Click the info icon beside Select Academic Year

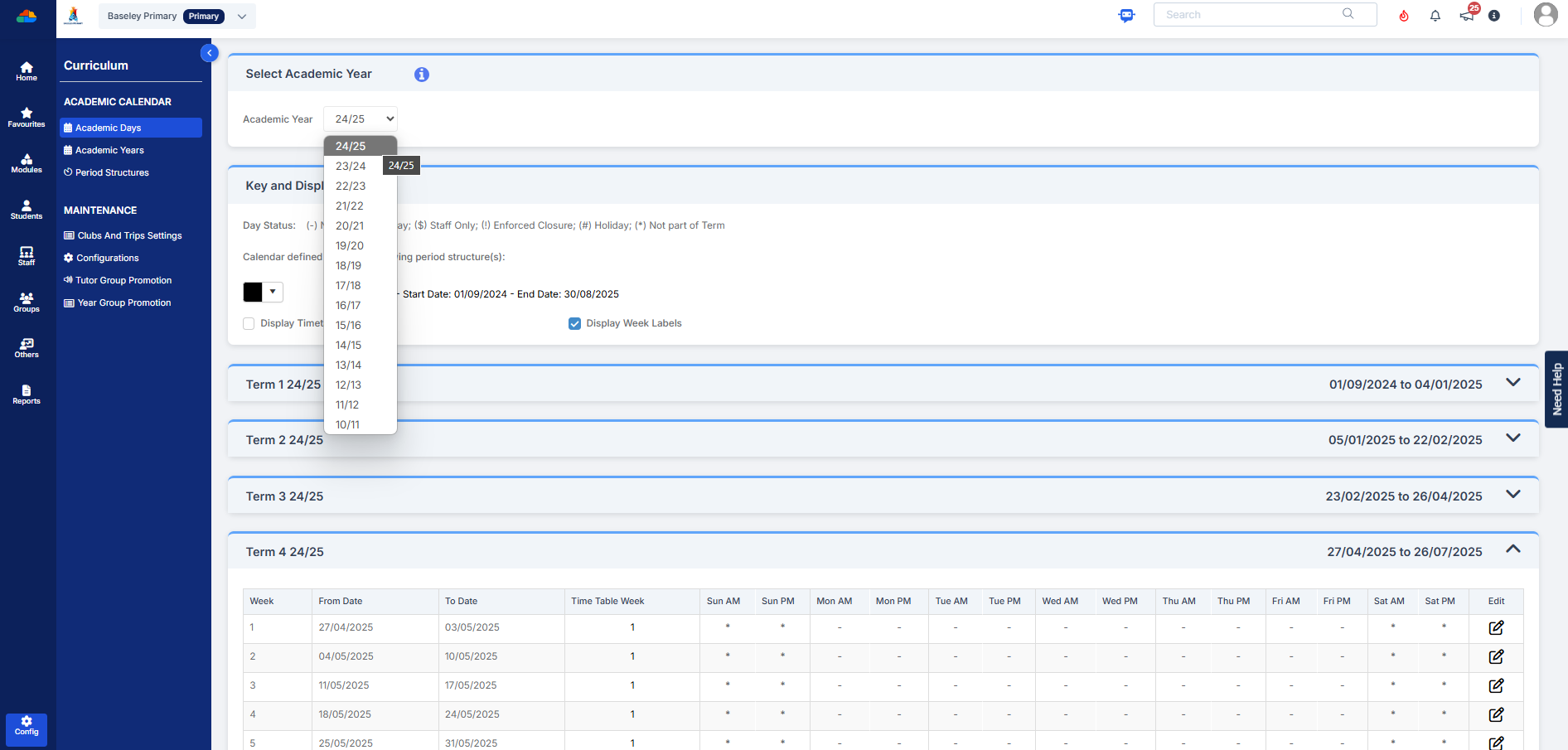pyautogui.click(x=422, y=75)
